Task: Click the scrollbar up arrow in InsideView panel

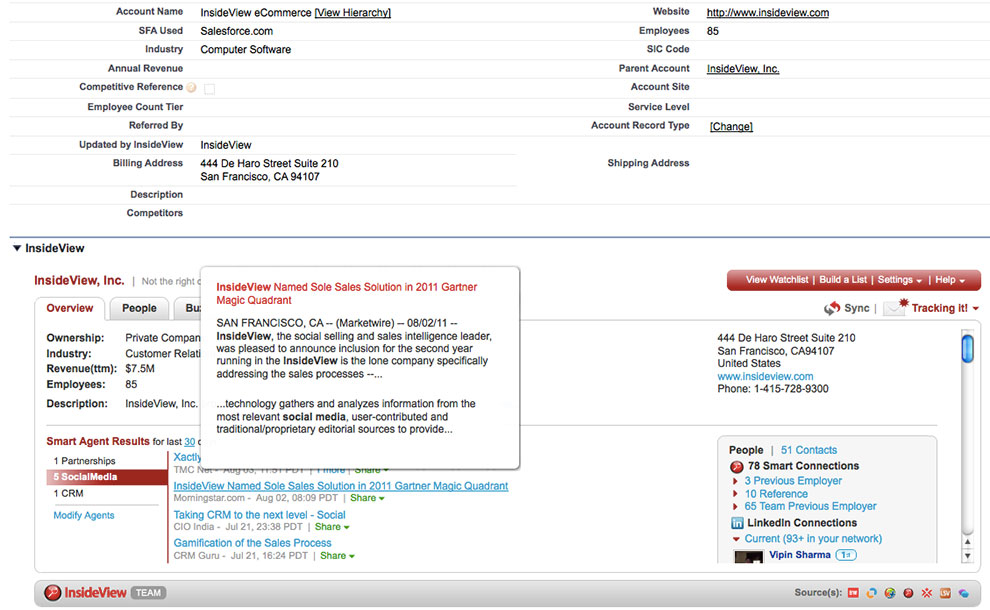Action: [x=967, y=542]
